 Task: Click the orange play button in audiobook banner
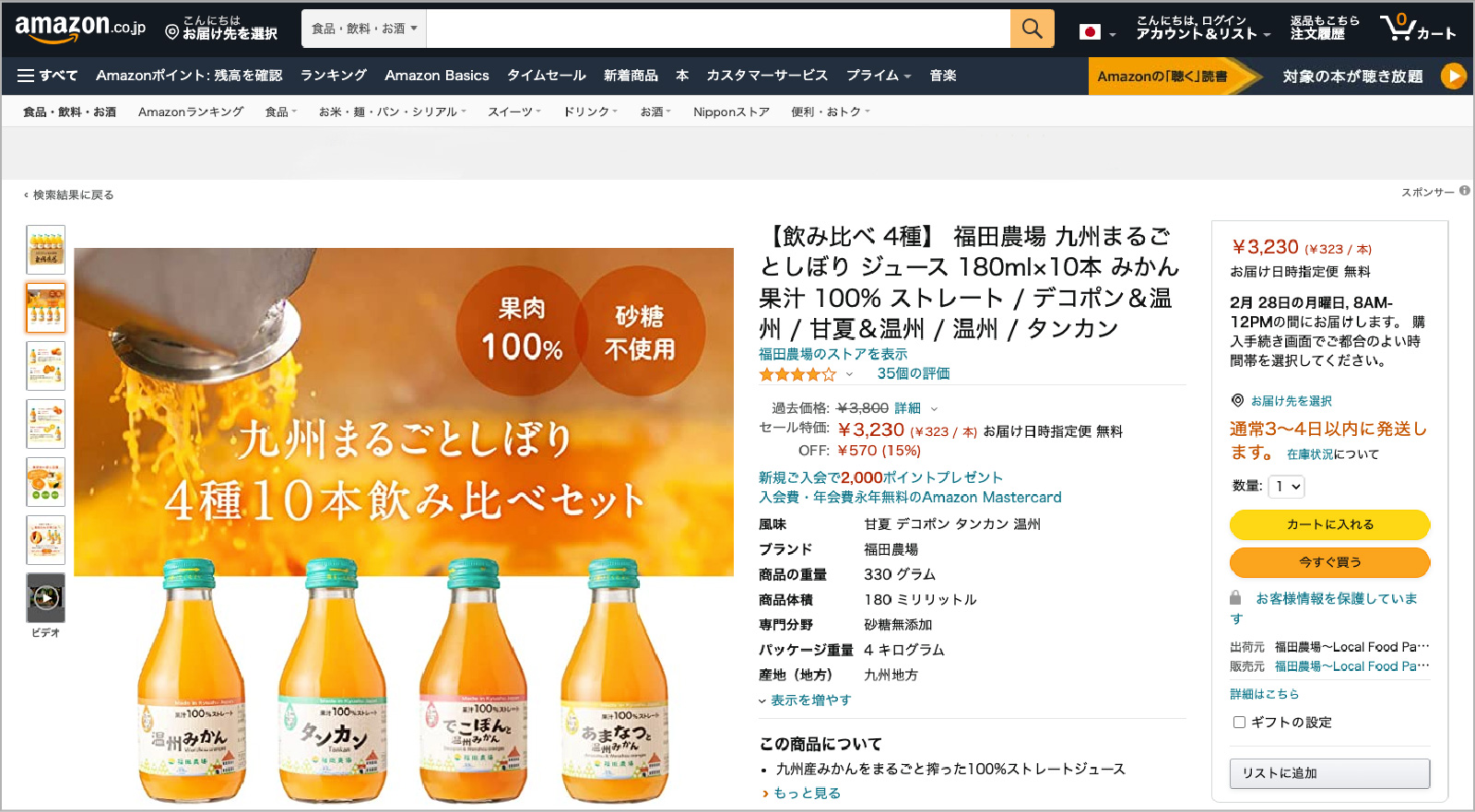click(x=1453, y=76)
